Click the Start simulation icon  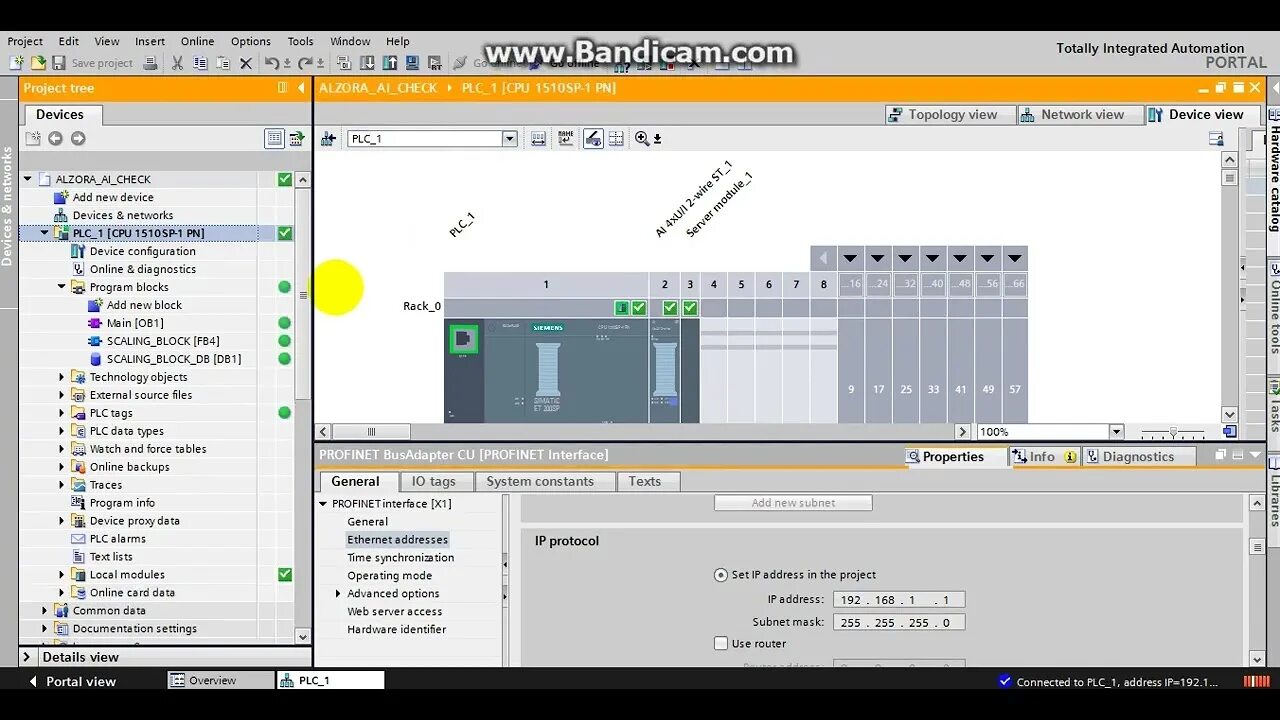(x=413, y=63)
